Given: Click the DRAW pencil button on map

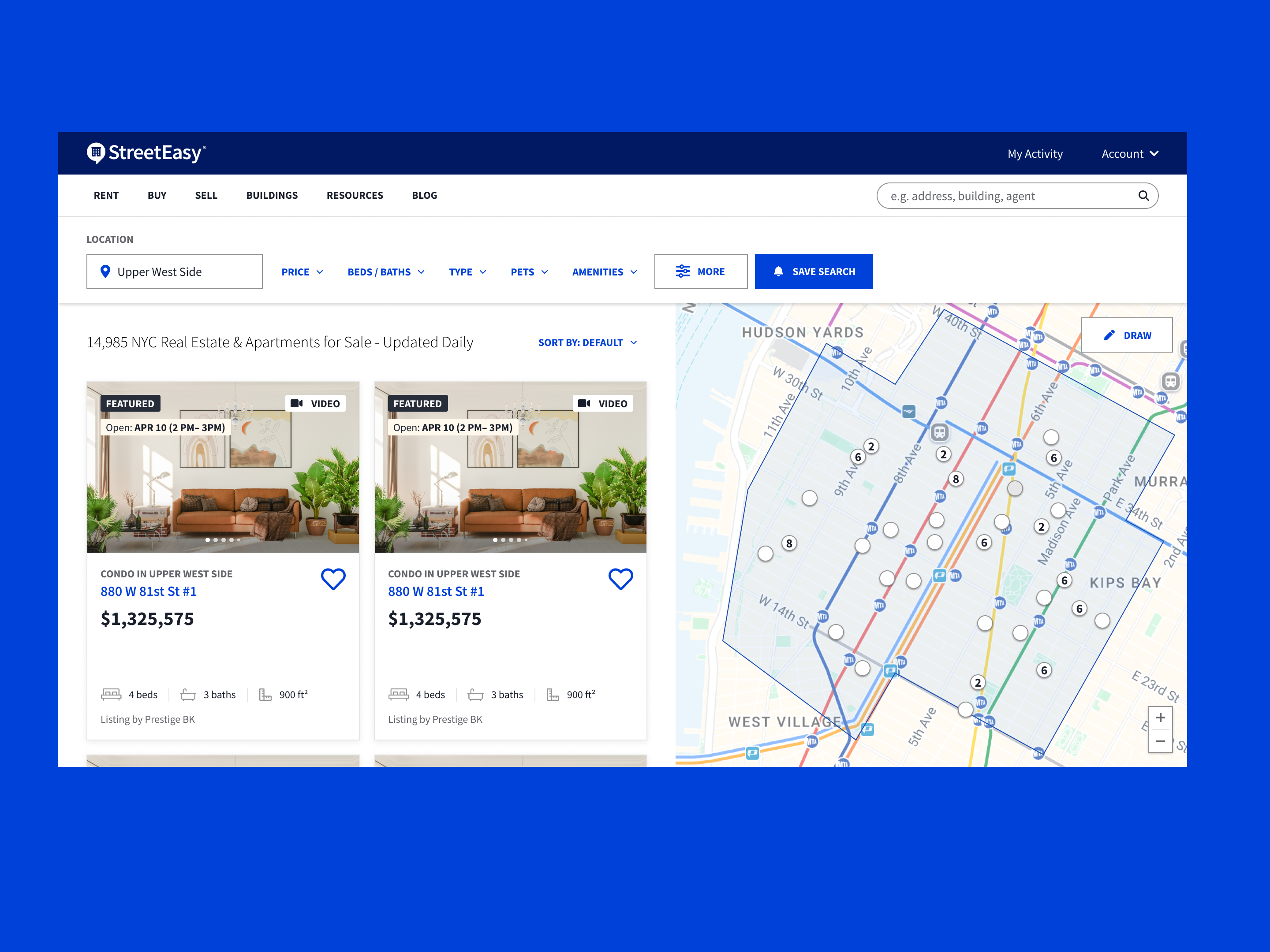Looking at the screenshot, I should (1127, 335).
